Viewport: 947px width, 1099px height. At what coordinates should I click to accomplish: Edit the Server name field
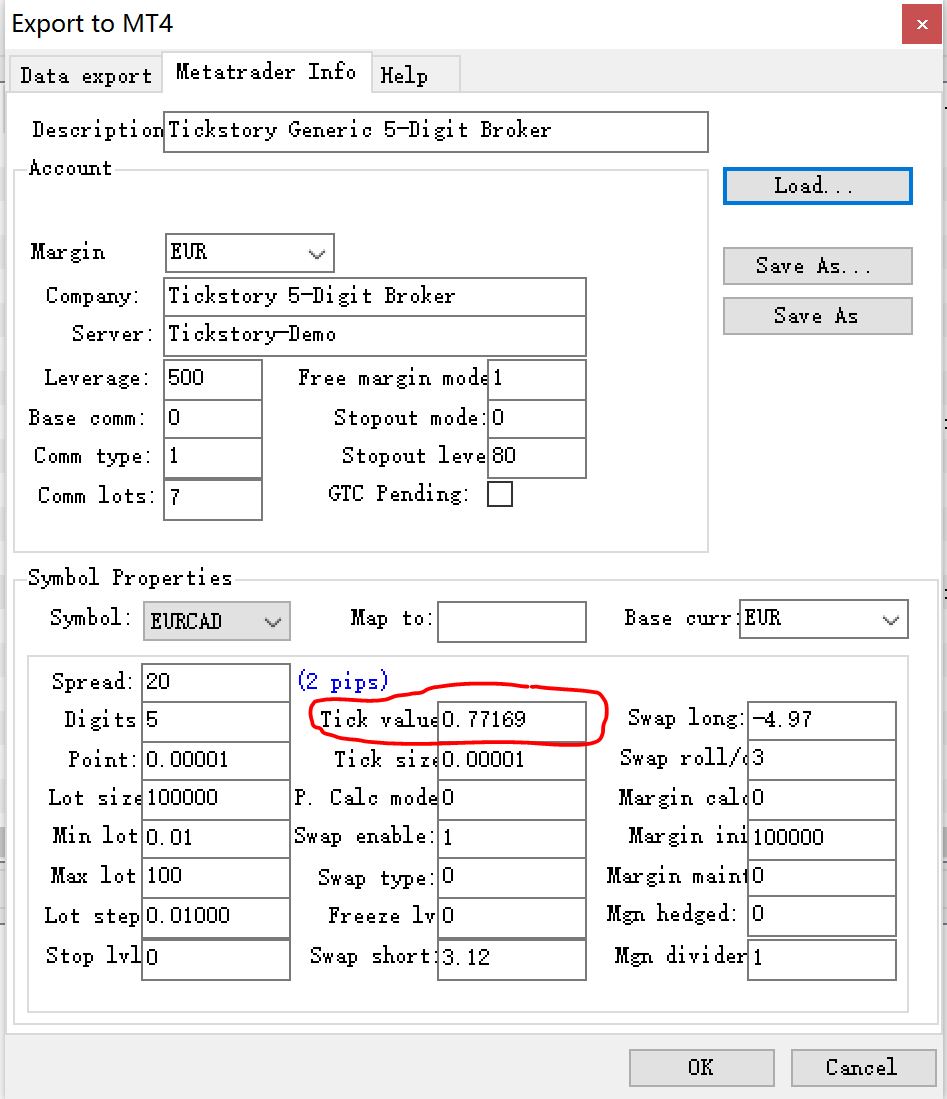pyautogui.click(x=374, y=335)
